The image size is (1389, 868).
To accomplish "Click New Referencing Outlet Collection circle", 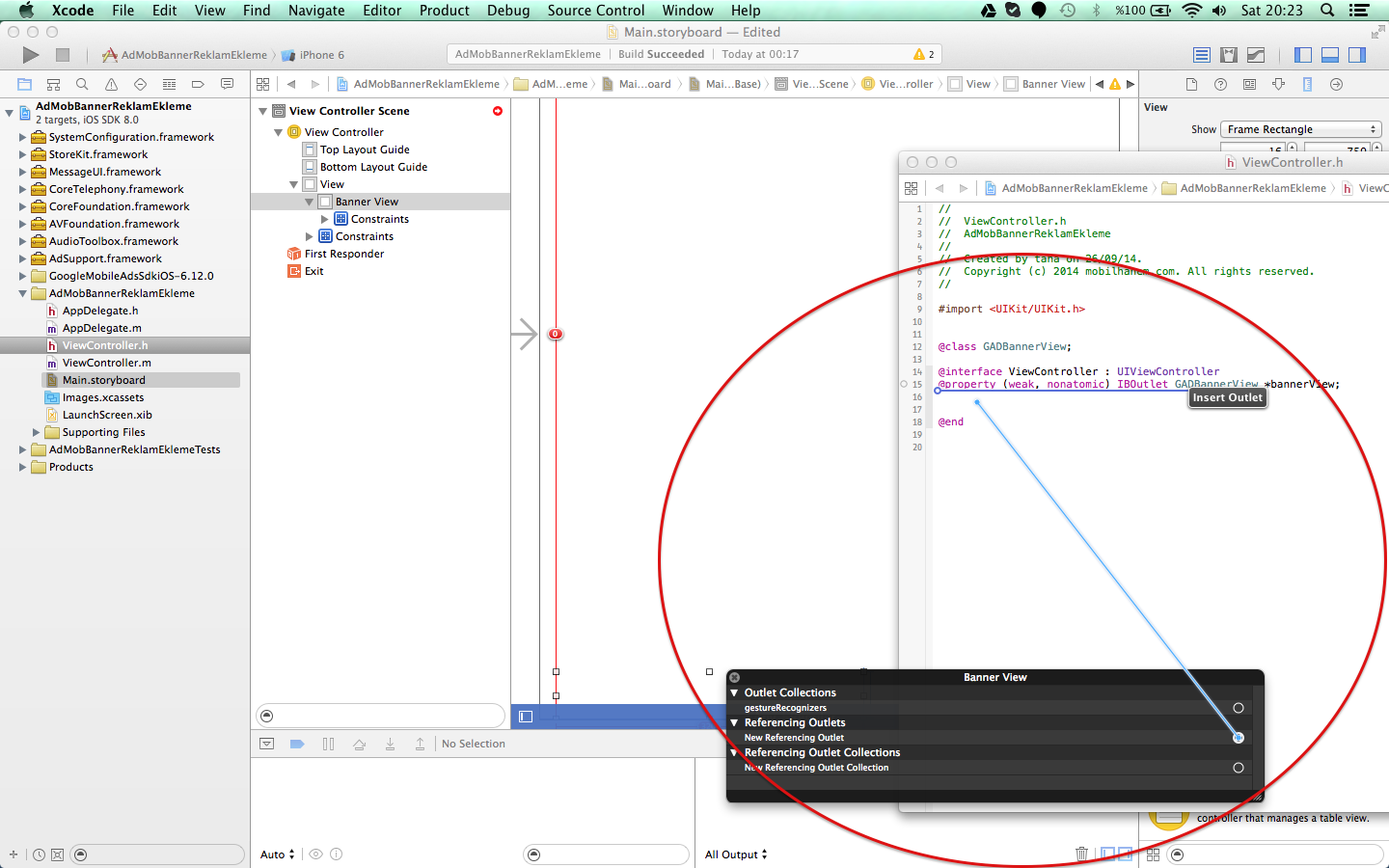I will pyautogui.click(x=1239, y=768).
